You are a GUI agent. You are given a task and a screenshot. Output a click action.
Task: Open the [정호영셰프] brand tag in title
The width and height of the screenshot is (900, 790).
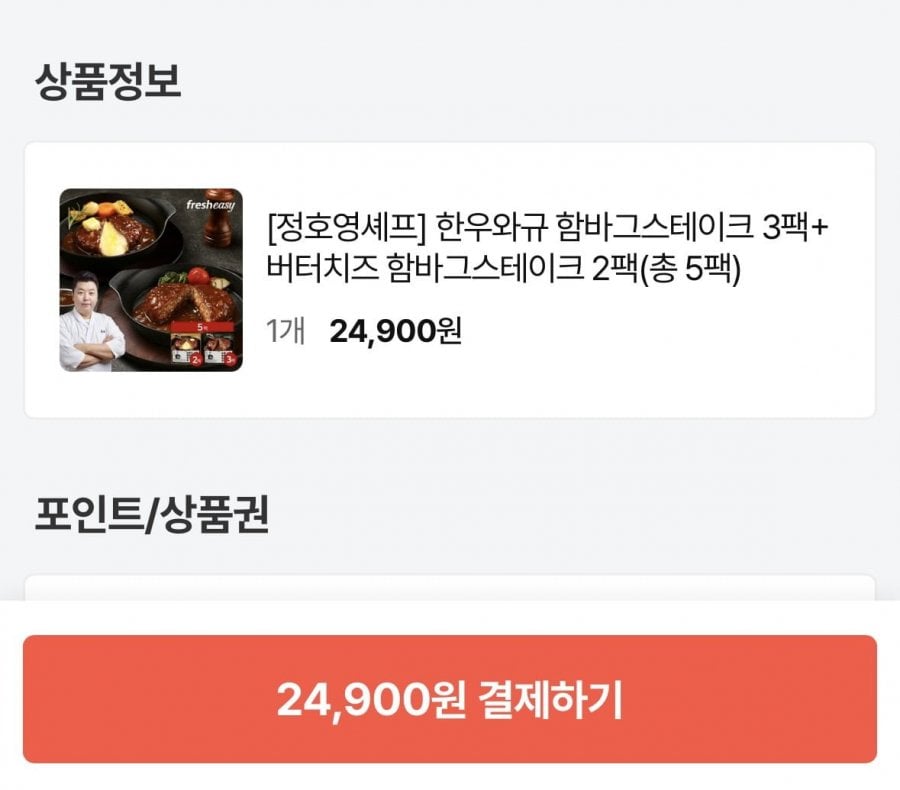(x=346, y=227)
